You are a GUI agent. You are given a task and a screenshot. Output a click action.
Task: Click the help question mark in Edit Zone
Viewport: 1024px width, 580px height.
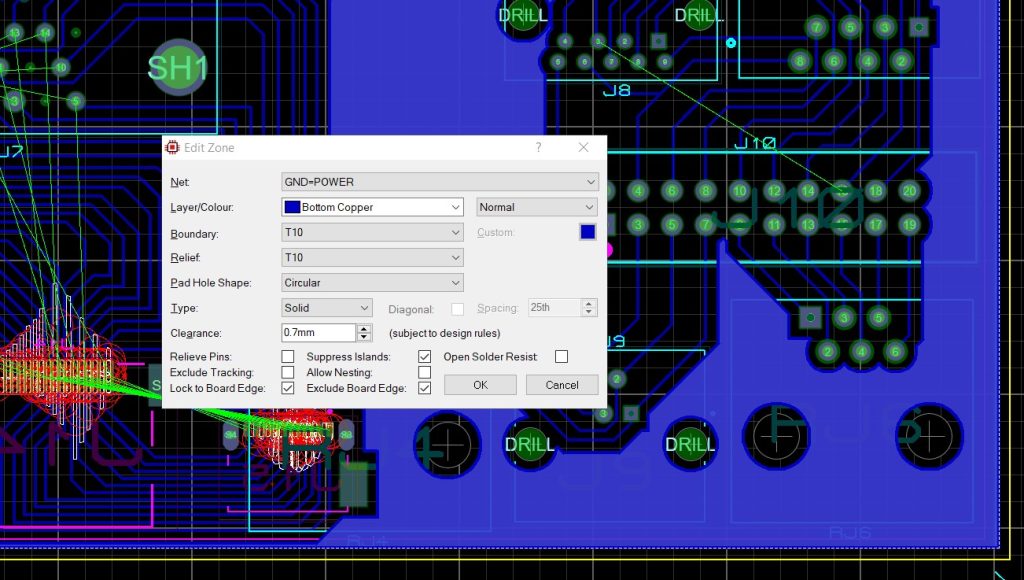(x=539, y=147)
